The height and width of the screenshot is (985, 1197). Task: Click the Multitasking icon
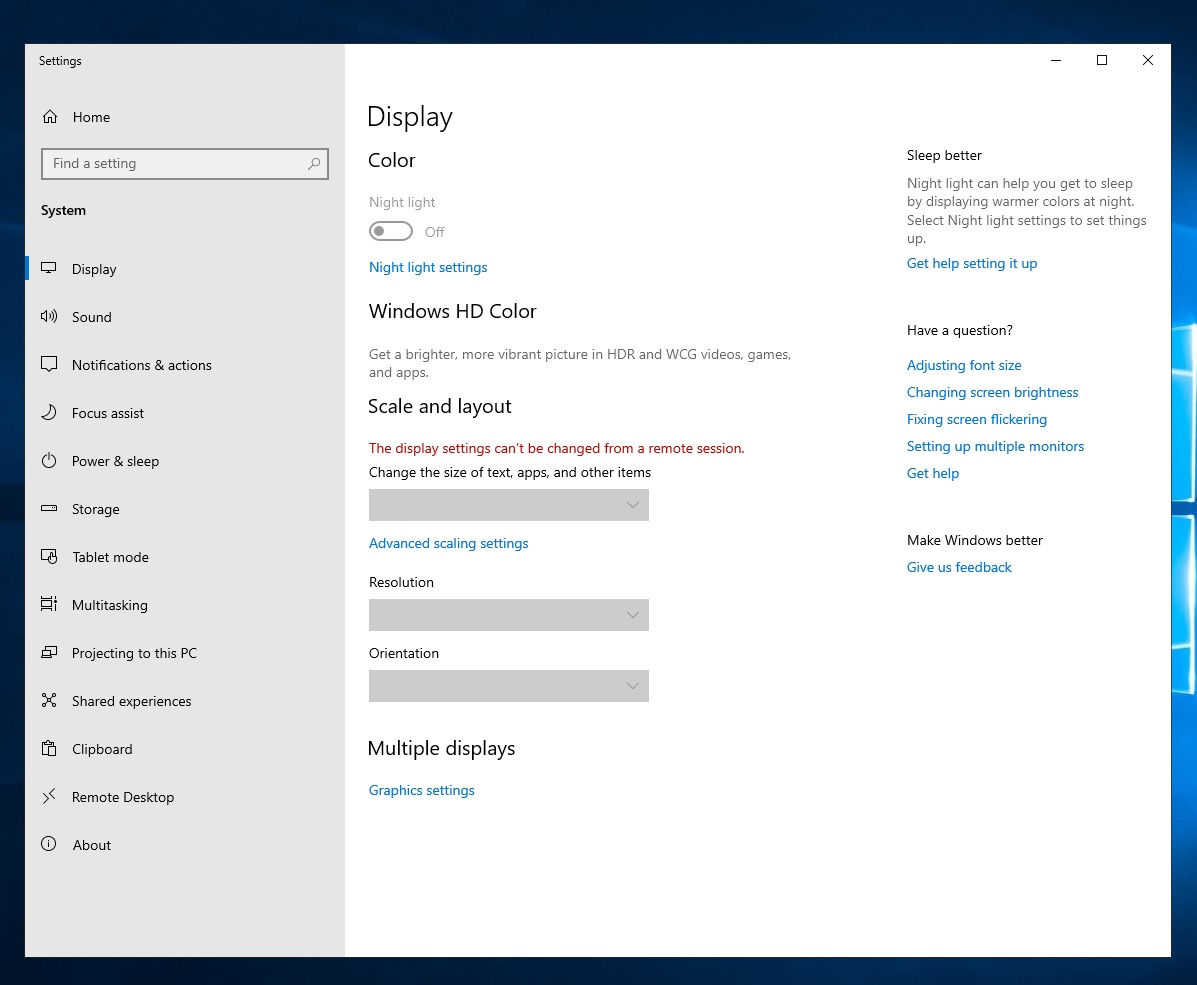49,604
